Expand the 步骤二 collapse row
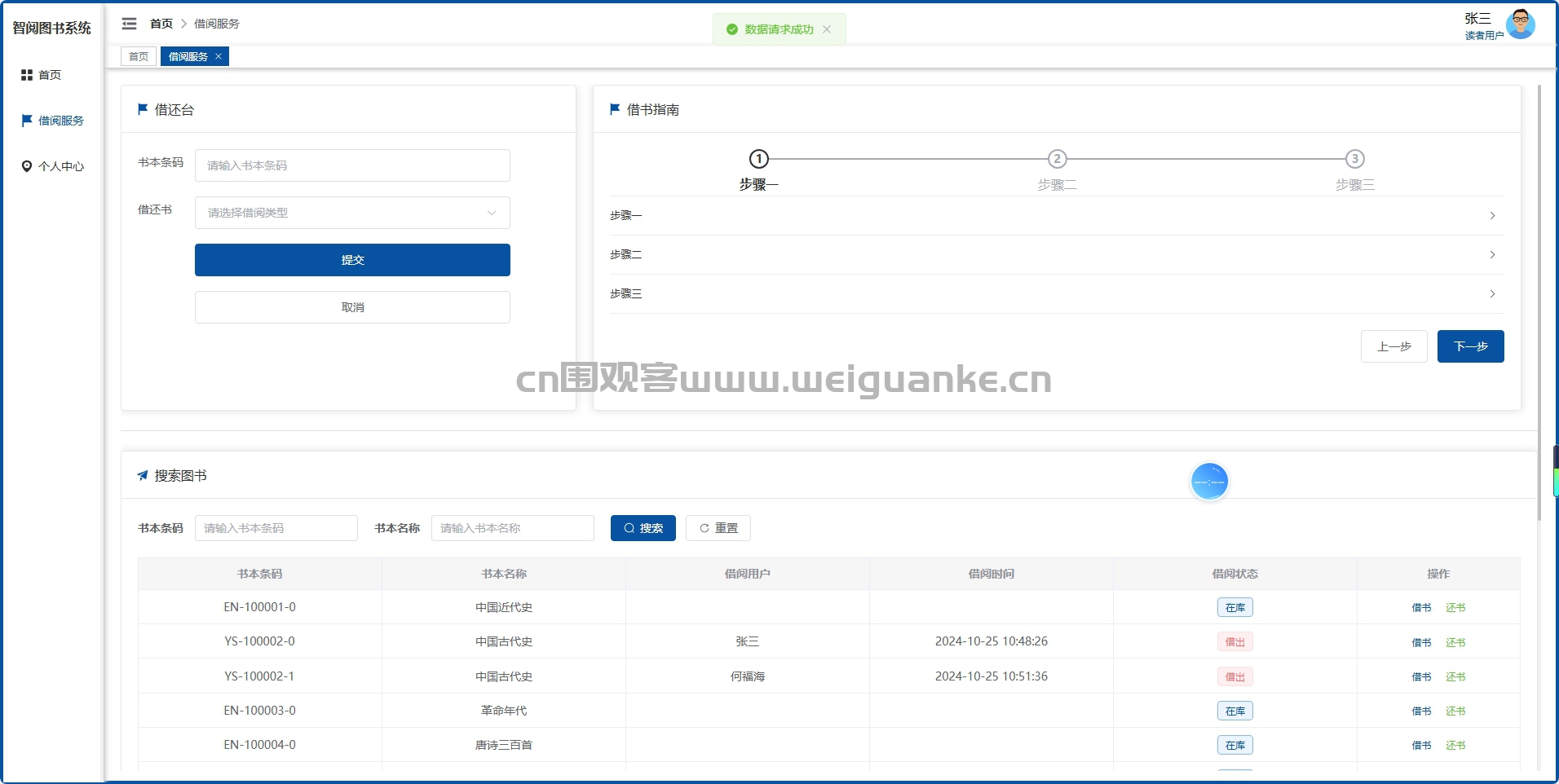1559x784 pixels. tap(1057, 255)
